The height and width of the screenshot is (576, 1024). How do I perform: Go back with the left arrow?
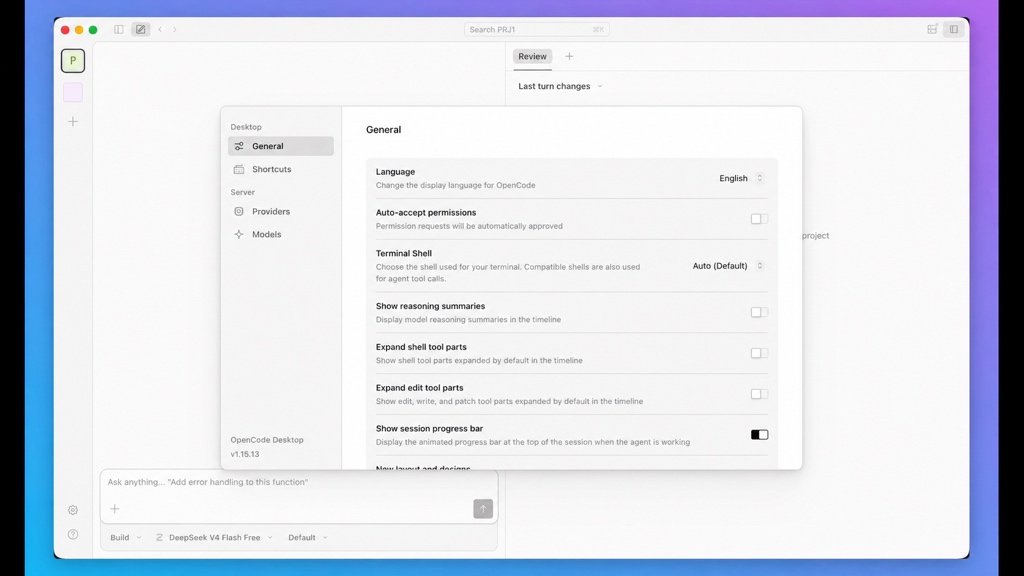tap(160, 29)
